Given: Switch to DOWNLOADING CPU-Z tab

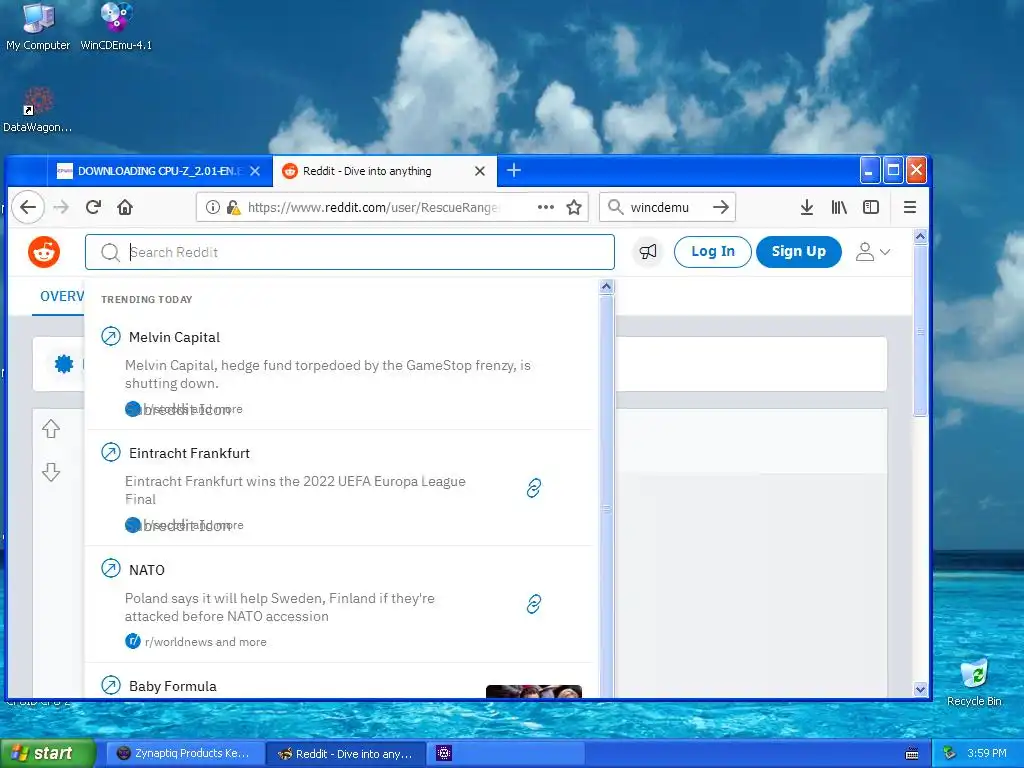Looking at the screenshot, I should click(x=159, y=171).
